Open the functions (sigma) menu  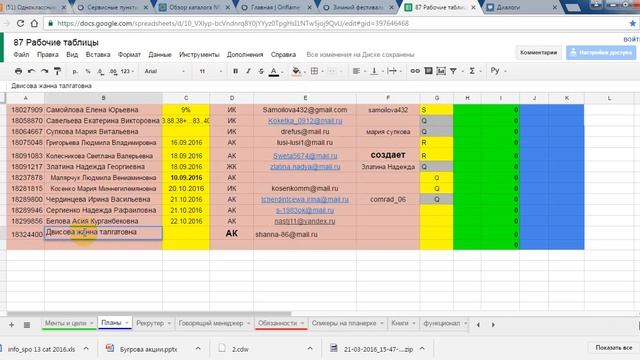tap(472, 71)
